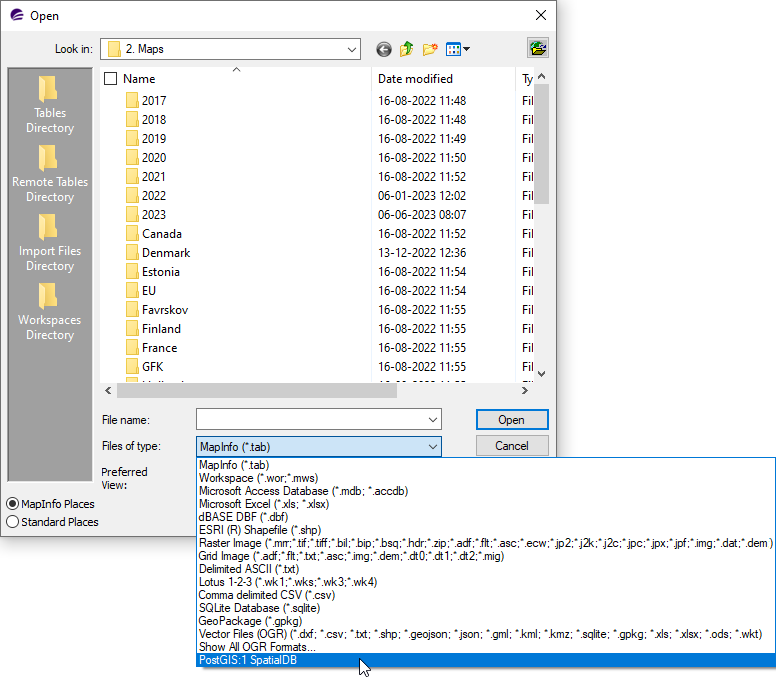Viewport: 776px width, 680px height.
Task: Choose Show All OGR Formats... entry
Action: coord(485,647)
